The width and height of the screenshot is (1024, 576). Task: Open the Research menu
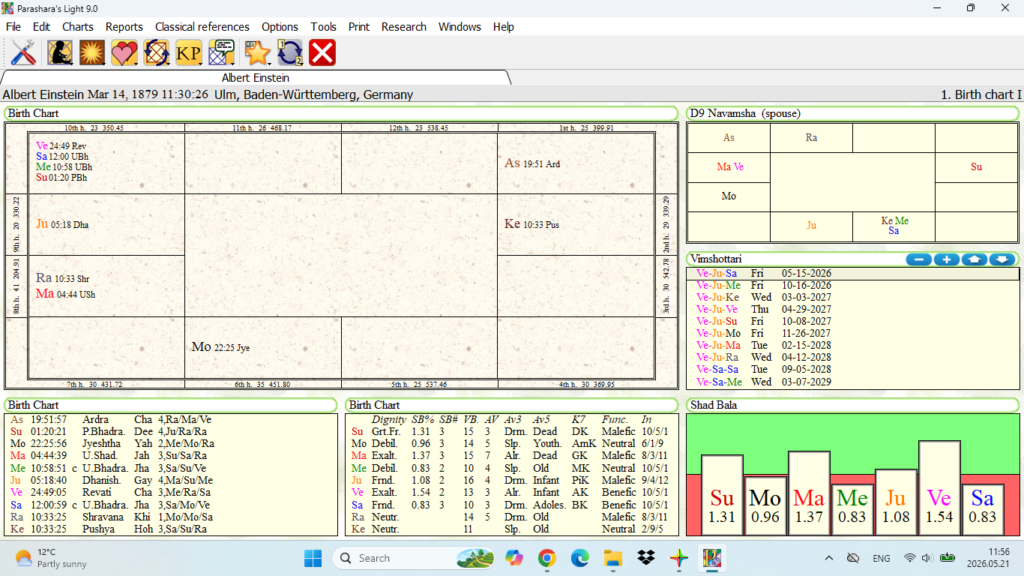tap(404, 27)
